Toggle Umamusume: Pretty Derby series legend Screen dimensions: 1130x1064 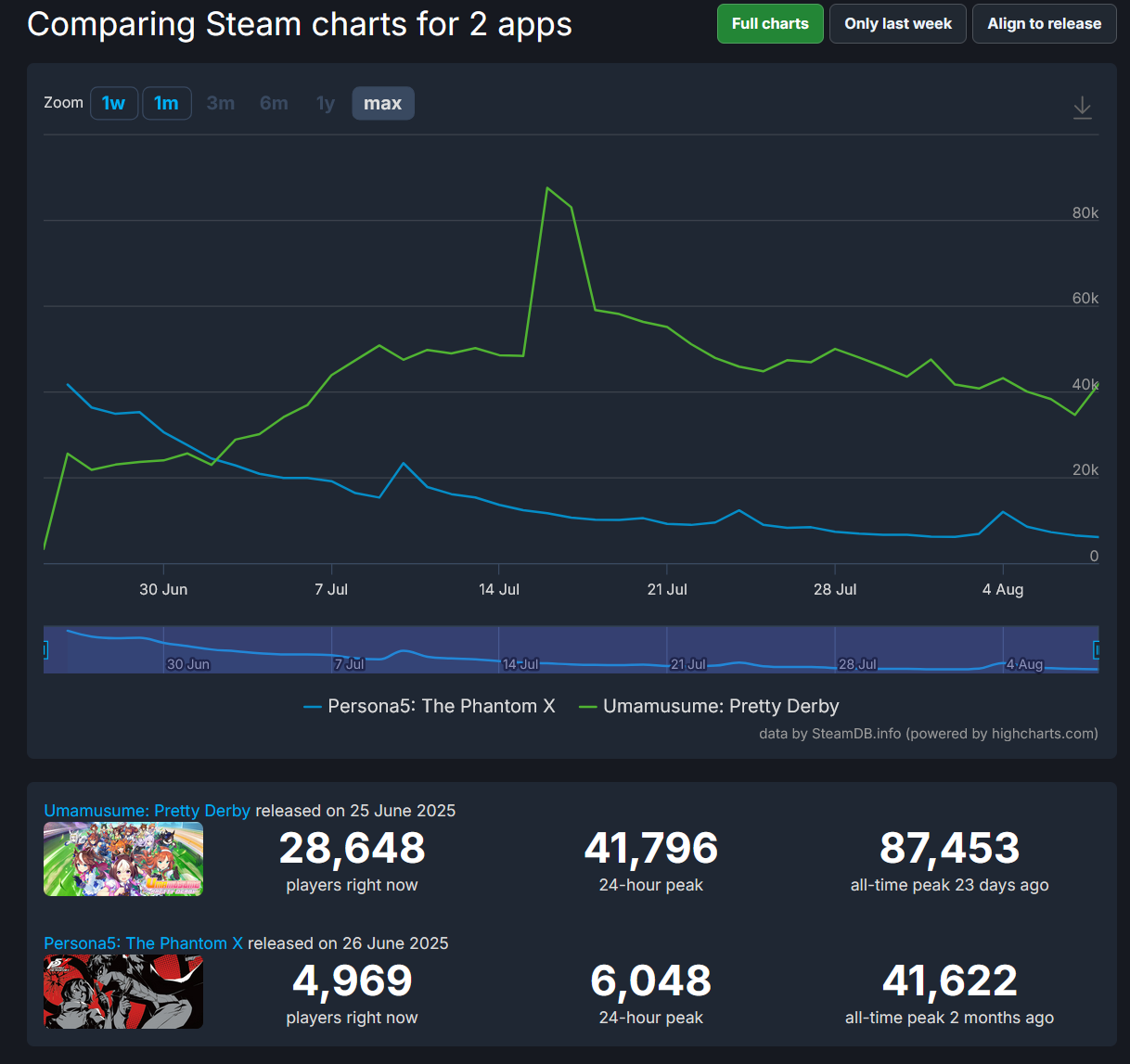click(709, 707)
